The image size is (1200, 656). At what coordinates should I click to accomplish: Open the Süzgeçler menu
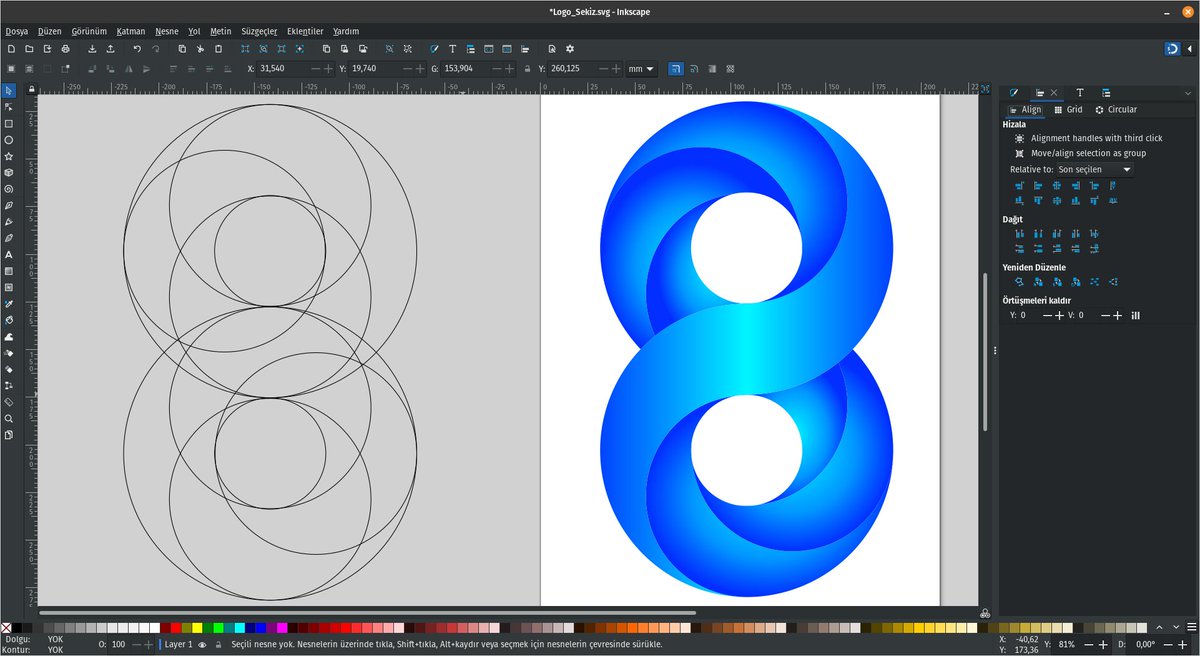259,31
